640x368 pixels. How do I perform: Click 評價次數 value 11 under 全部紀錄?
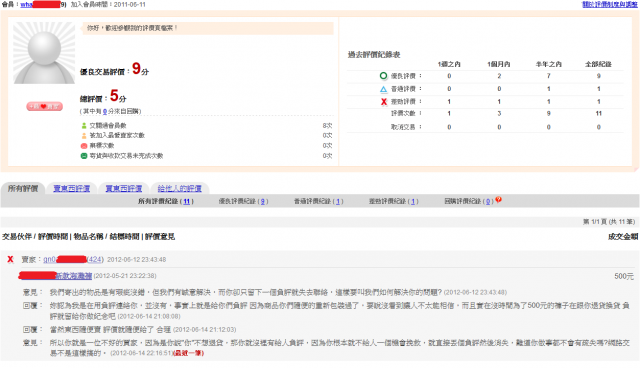click(598, 113)
